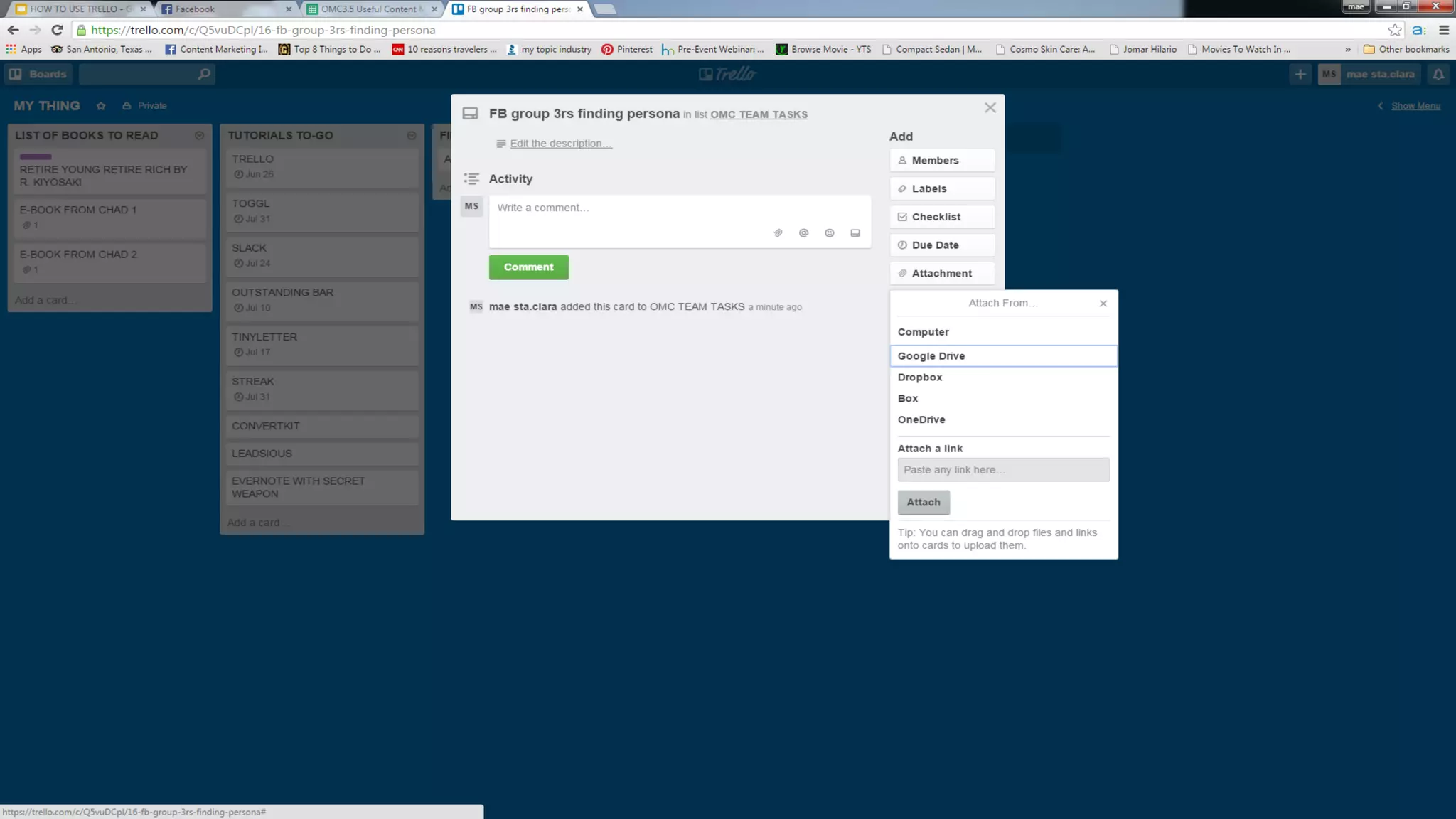This screenshot has width=1456, height=819.
Task: Open notifications bell icon in Trello header
Action: pos(1438,74)
